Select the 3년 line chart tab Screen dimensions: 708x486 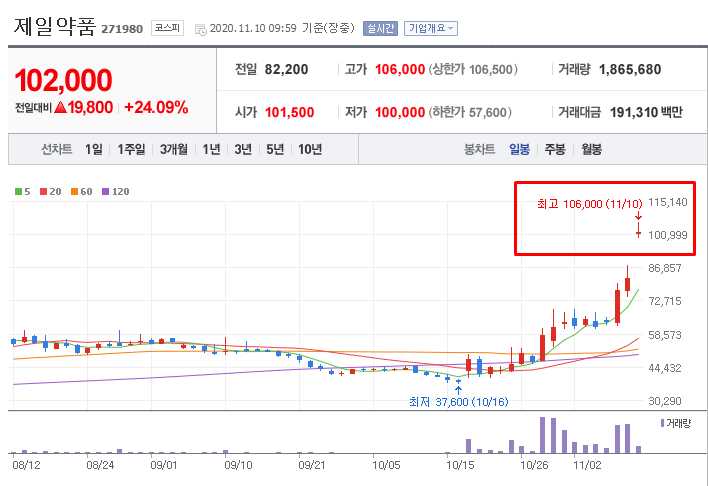pyautogui.click(x=243, y=149)
